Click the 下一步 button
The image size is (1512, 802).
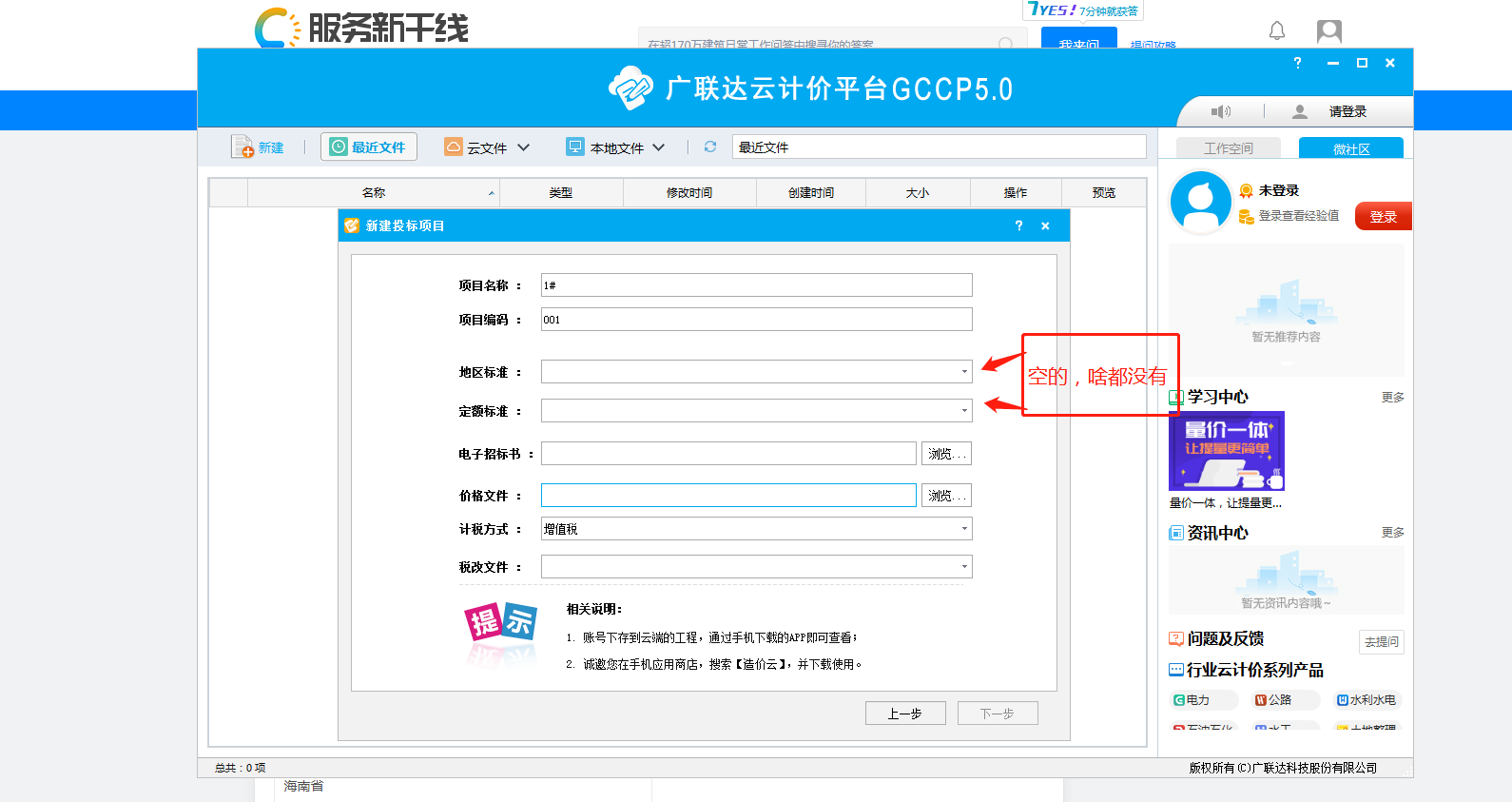click(x=997, y=714)
